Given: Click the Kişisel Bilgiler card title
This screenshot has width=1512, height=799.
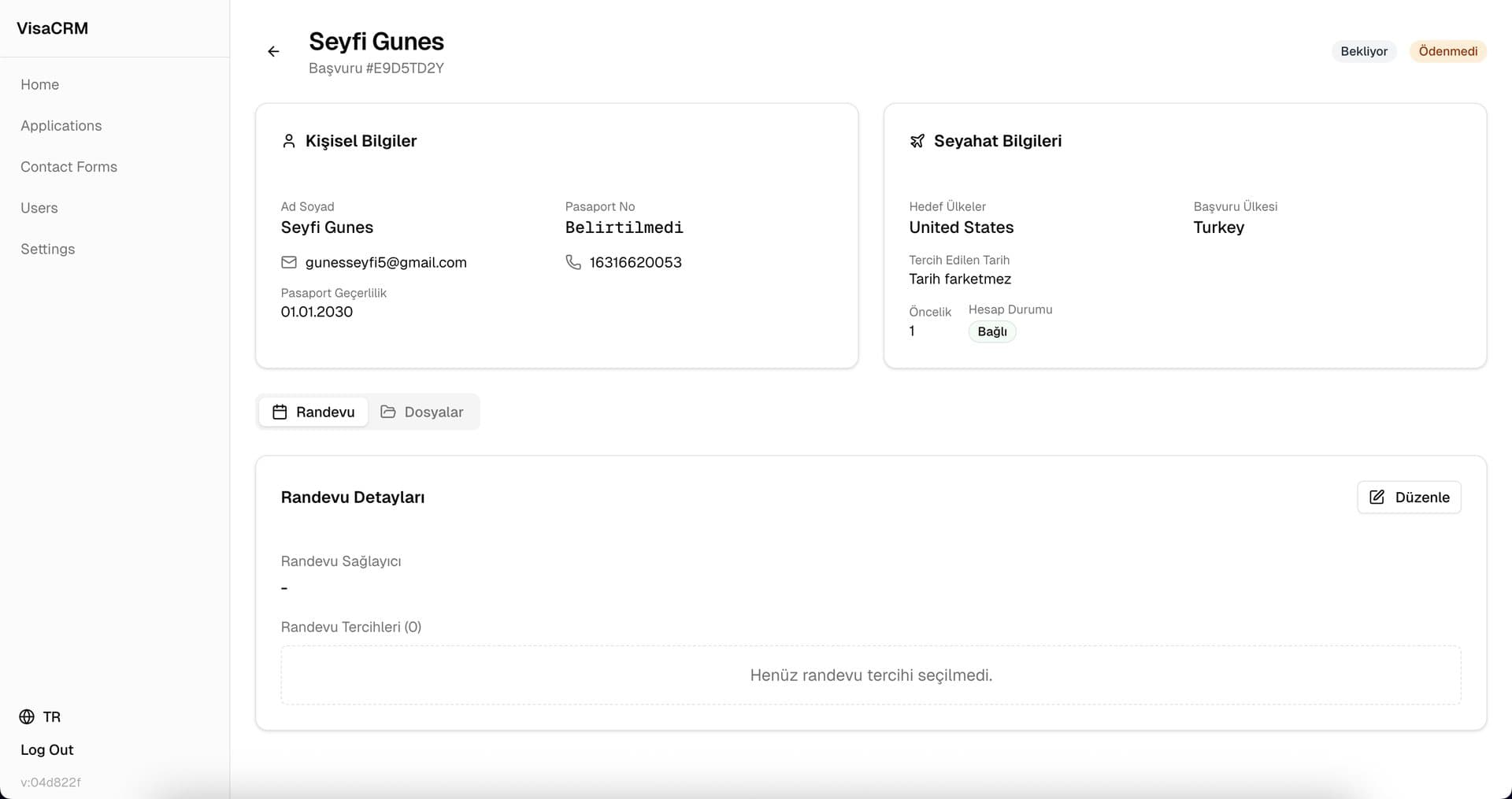Looking at the screenshot, I should 361,141.
